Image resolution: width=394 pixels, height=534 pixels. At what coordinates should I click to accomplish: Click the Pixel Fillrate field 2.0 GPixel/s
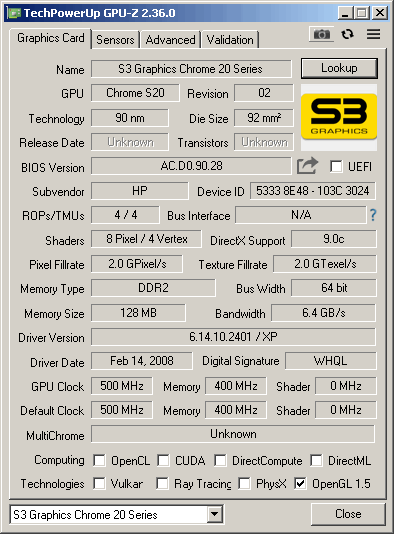click(x=137, y=264)
